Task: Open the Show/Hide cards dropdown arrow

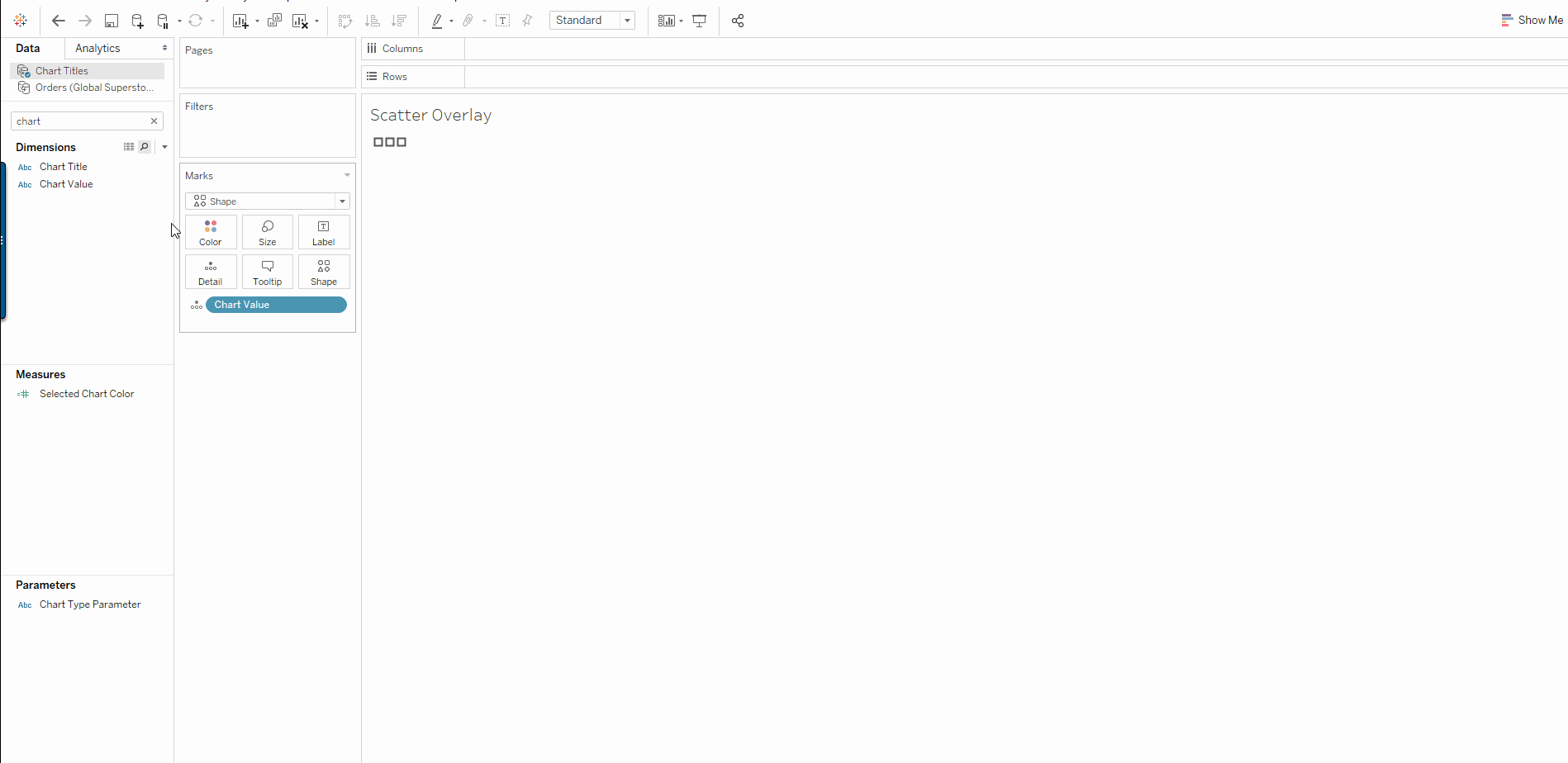Action: (681, 21)
